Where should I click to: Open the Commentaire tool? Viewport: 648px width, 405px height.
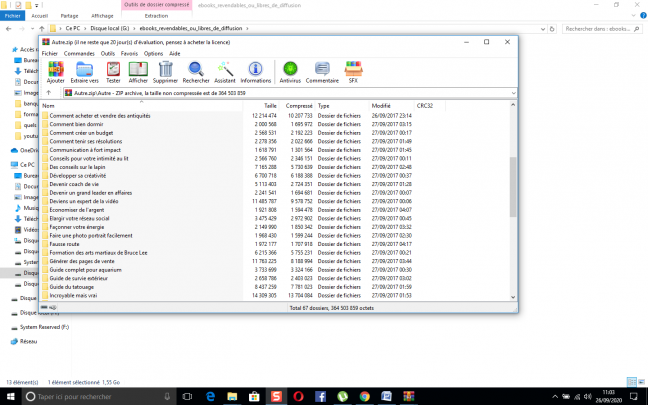[x=322, y=72]
